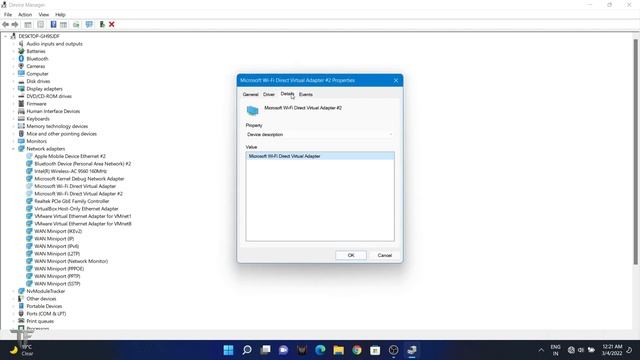Switch to the Events tab
Viewport: 640px width, 360px height.
coord(306,94)
